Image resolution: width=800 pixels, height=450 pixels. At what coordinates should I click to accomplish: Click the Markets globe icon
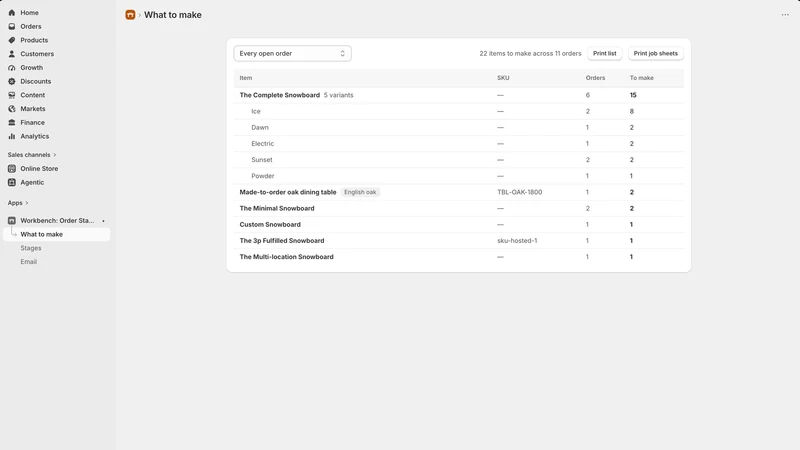click(12, 109)
